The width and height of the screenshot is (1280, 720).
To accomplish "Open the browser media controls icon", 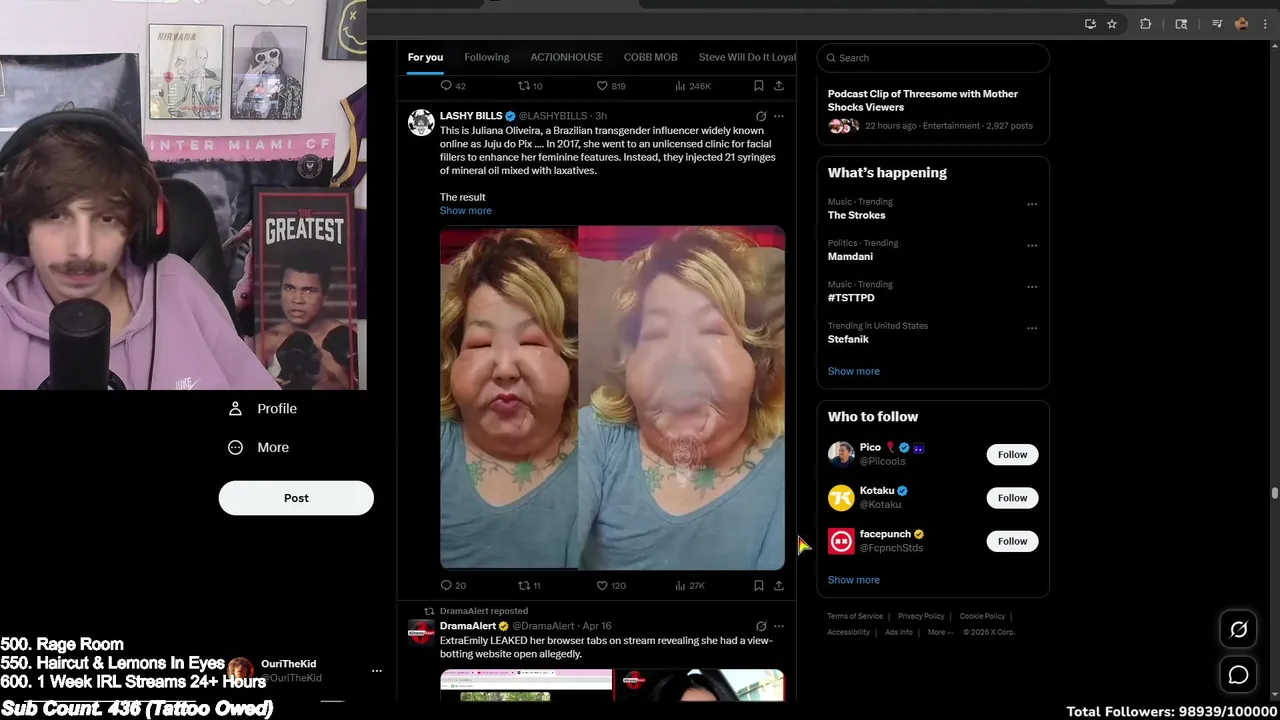I will [1217, 24].
